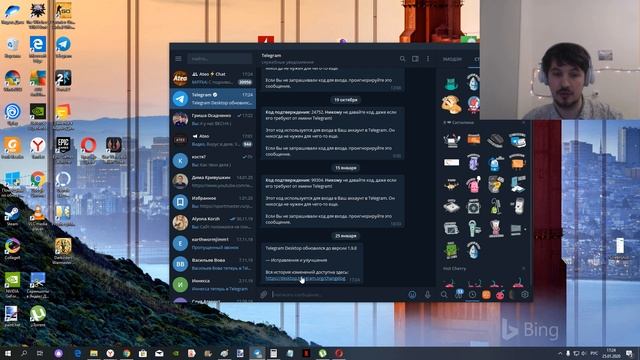Open Task View on the taskbar
Screen dimensions: 640x360
pyautogui.click(x=40, y=353)
